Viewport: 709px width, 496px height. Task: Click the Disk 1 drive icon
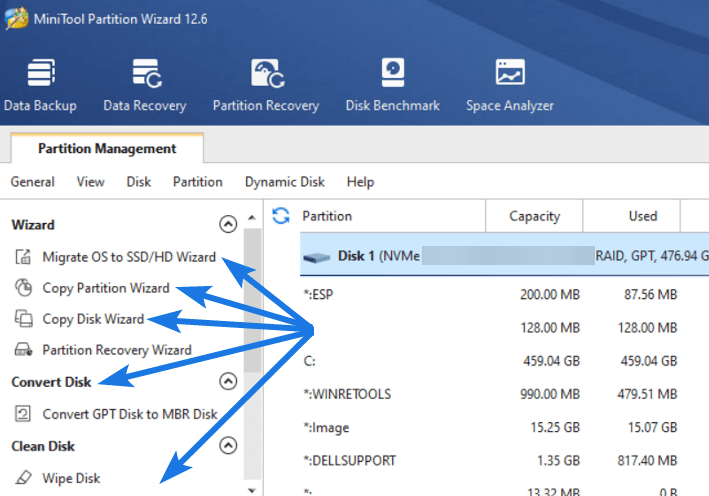click(x=317, y=257)
